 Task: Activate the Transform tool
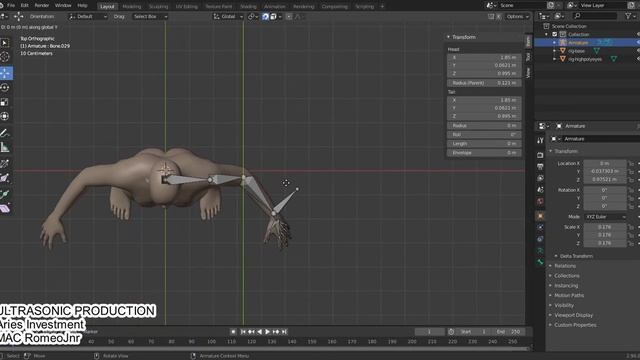[5, 116]
